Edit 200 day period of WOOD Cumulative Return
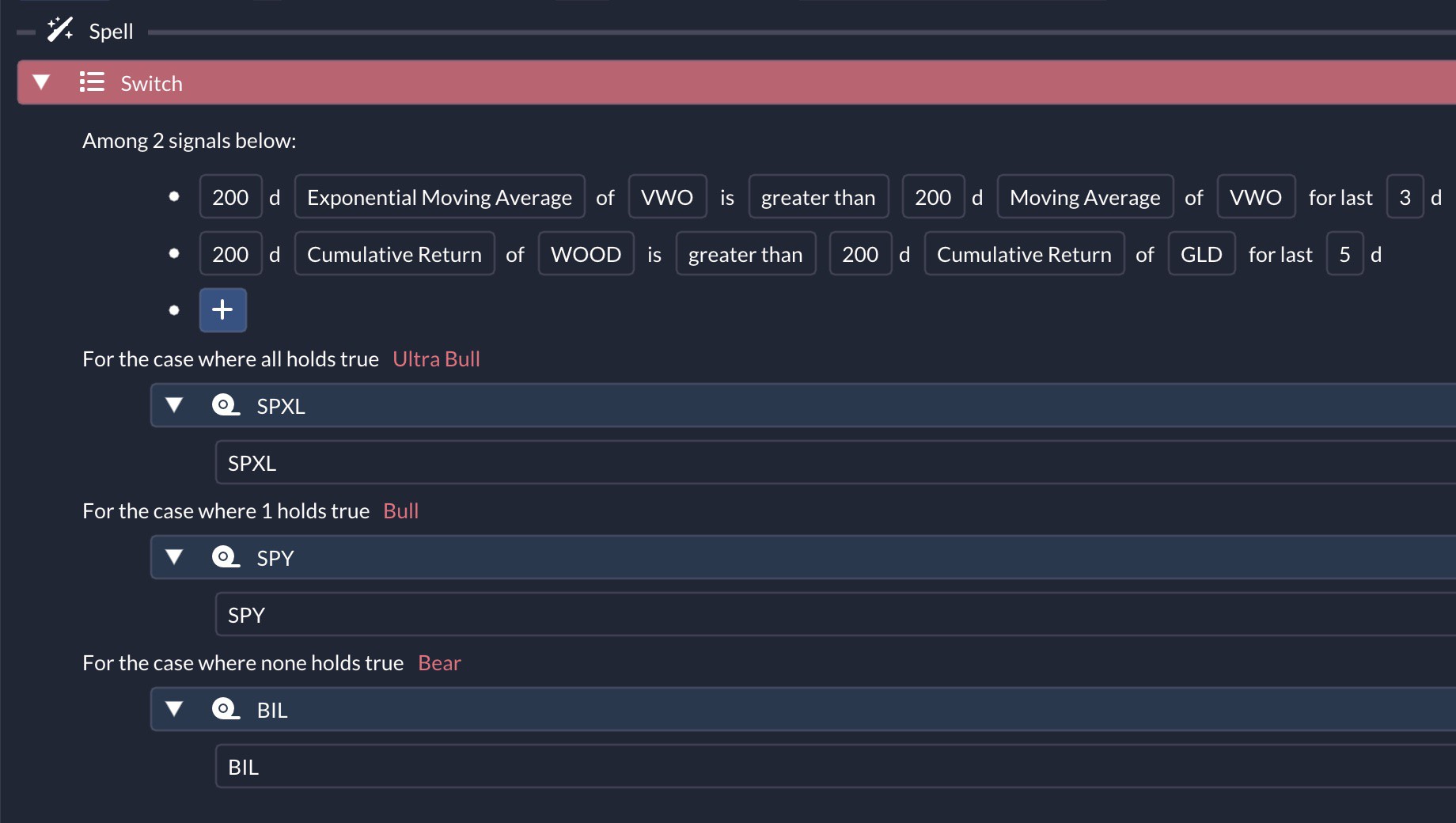 [230, 253]
